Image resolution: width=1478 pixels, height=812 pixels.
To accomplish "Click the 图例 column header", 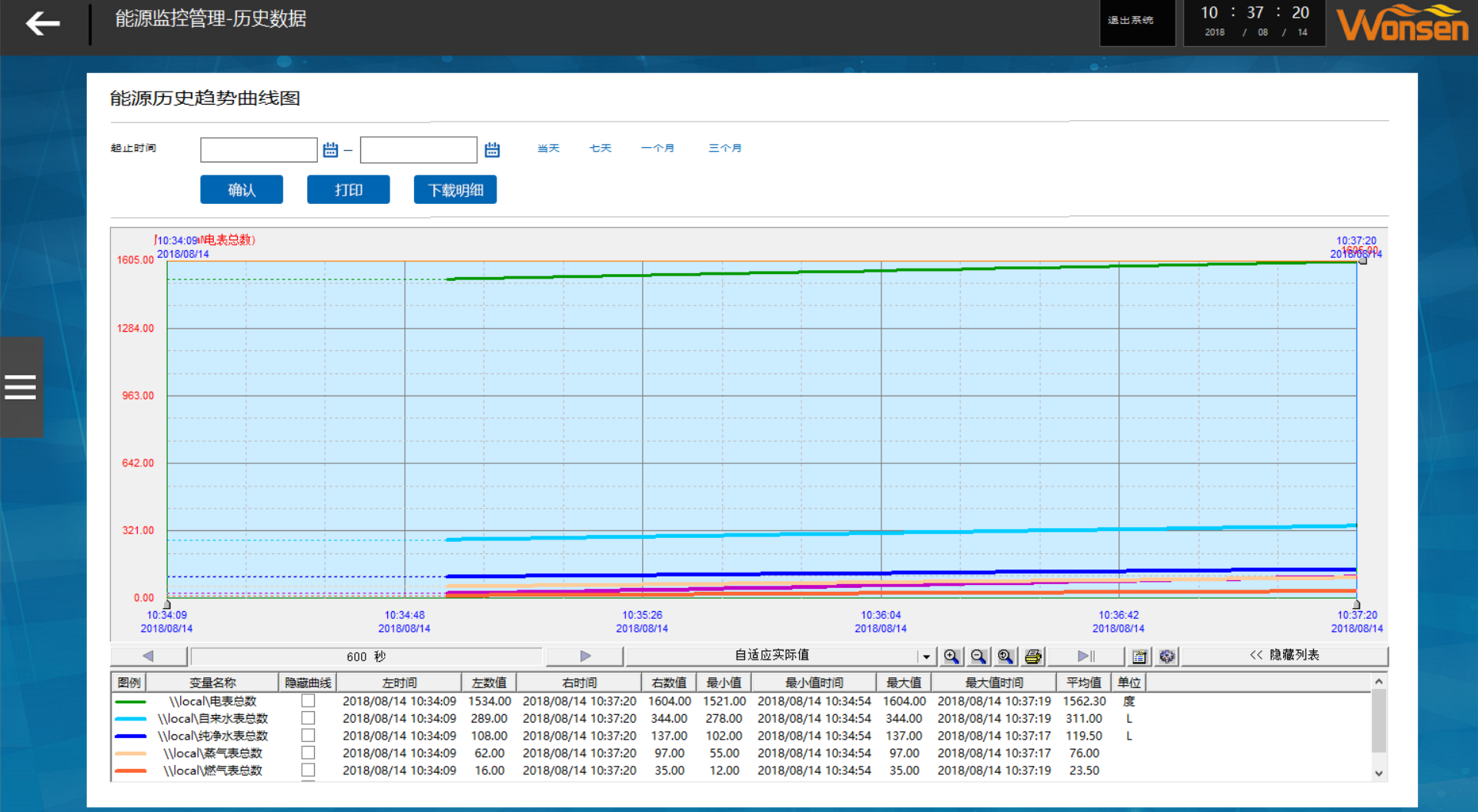I will point(129,683).
